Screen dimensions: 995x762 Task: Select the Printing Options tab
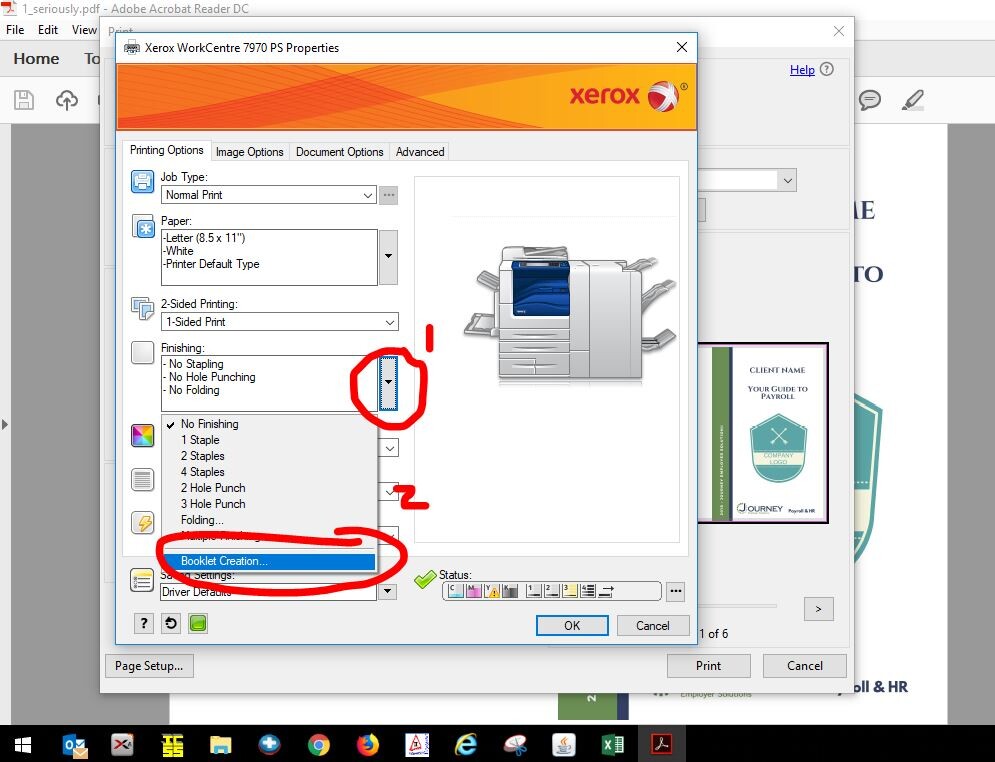tap(166, 150)
